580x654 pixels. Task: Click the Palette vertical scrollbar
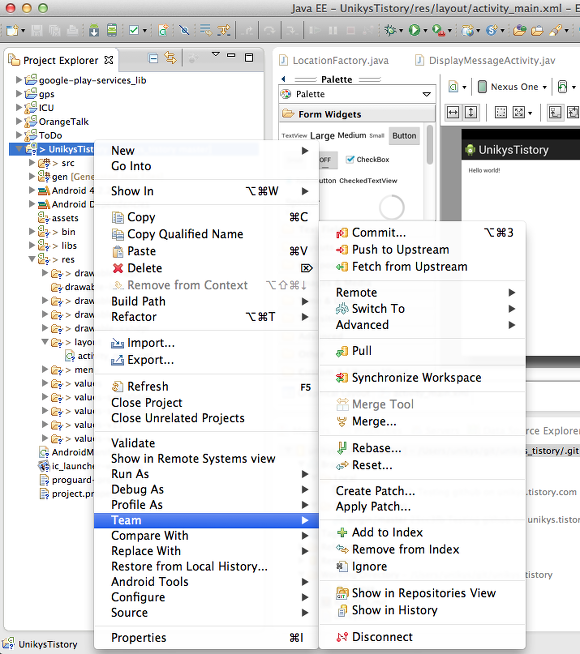click(x=430, y=145)
